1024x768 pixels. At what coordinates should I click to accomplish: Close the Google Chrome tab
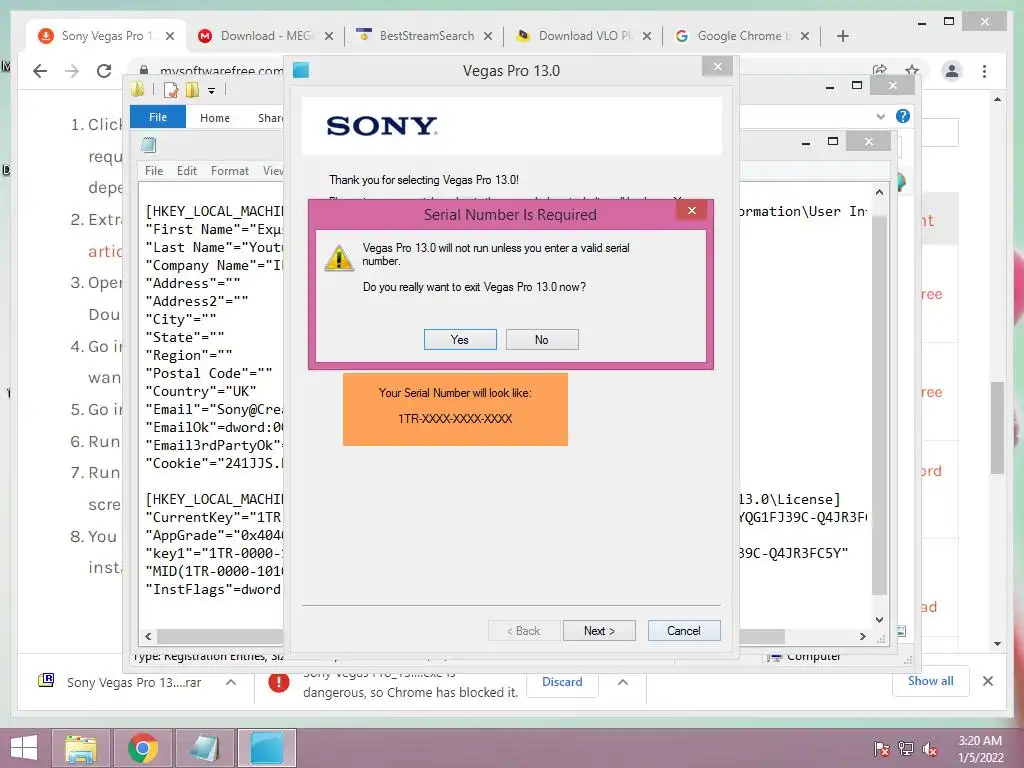pos(805,36)
